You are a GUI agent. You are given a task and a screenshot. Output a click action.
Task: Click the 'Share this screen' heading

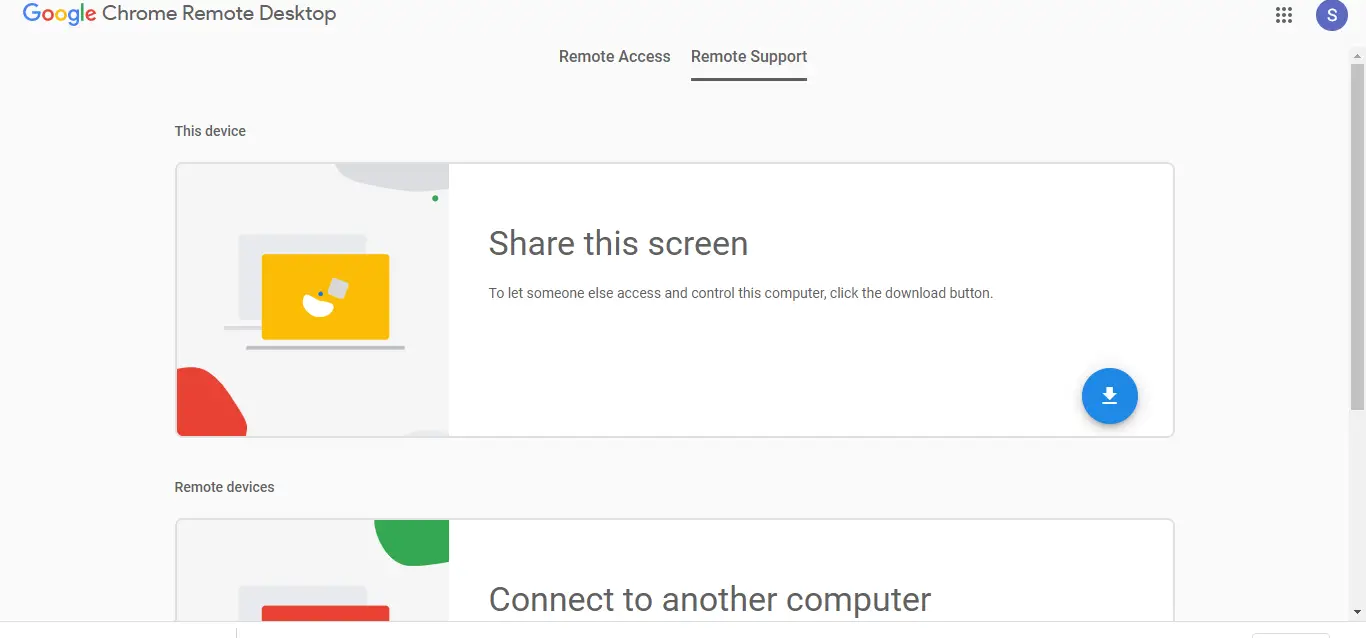tap(618, 243)
